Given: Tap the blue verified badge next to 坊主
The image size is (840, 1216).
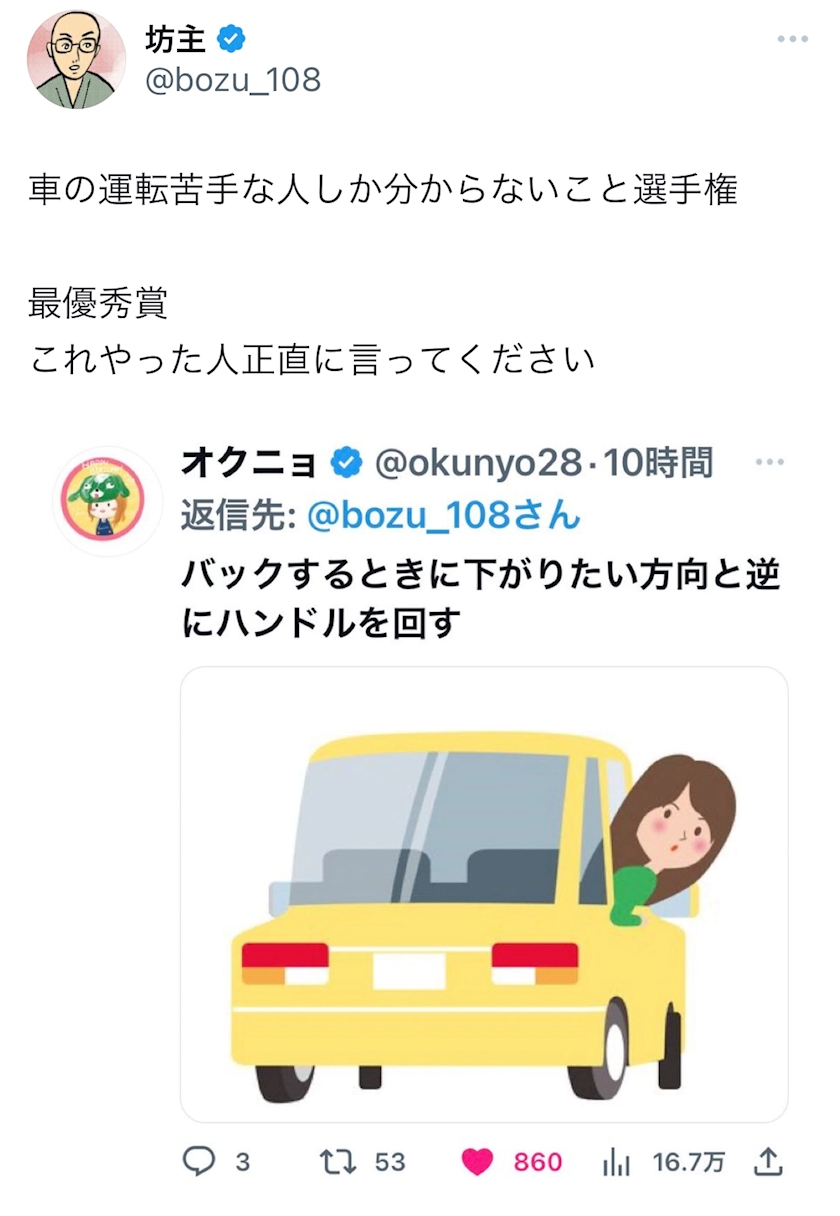Looking at the screenshot, I should pos(231,39).
